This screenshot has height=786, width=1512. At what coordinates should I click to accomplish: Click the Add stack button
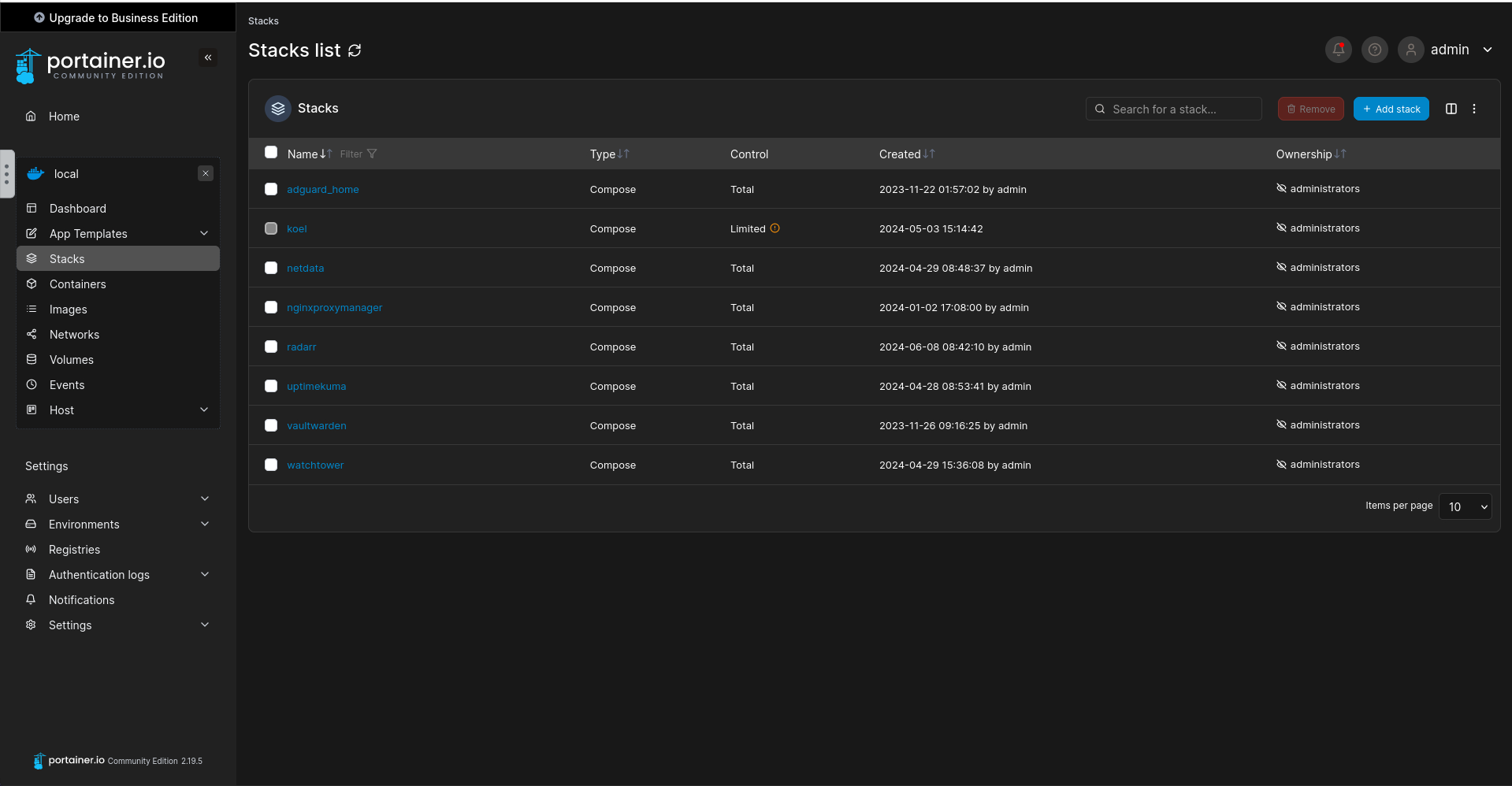tap(1391, 109)
